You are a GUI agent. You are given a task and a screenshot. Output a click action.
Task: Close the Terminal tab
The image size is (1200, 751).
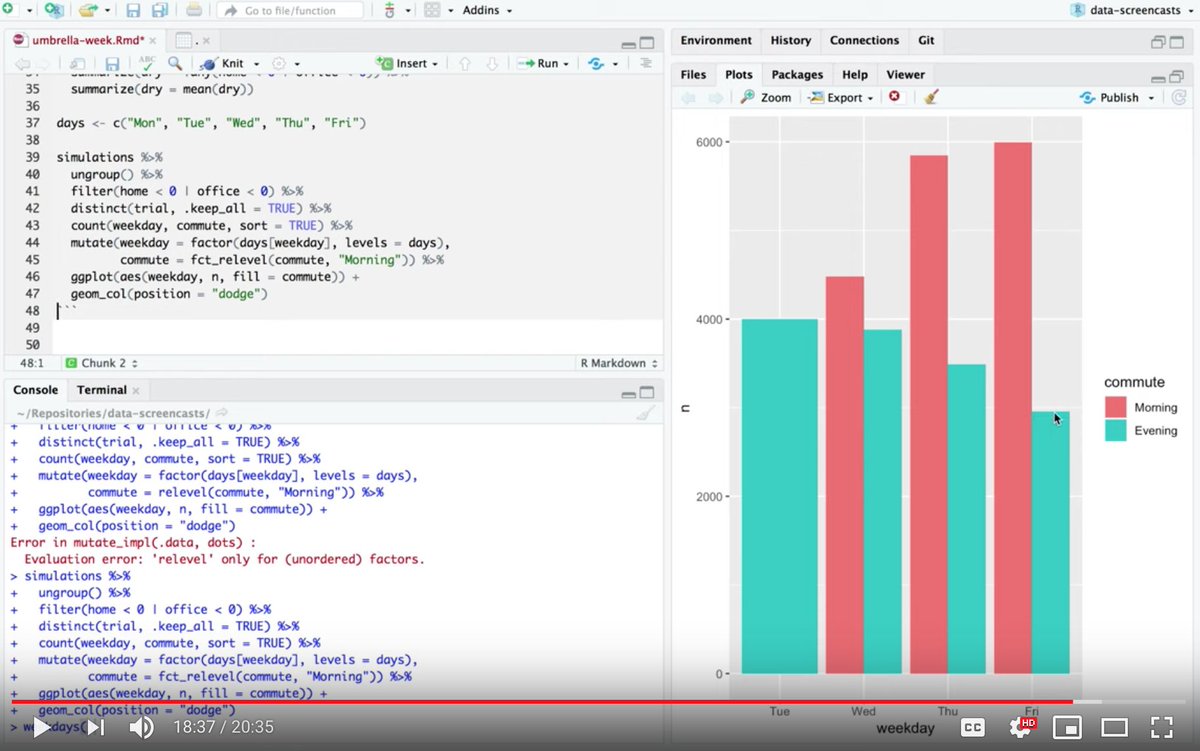click(136, 391)
